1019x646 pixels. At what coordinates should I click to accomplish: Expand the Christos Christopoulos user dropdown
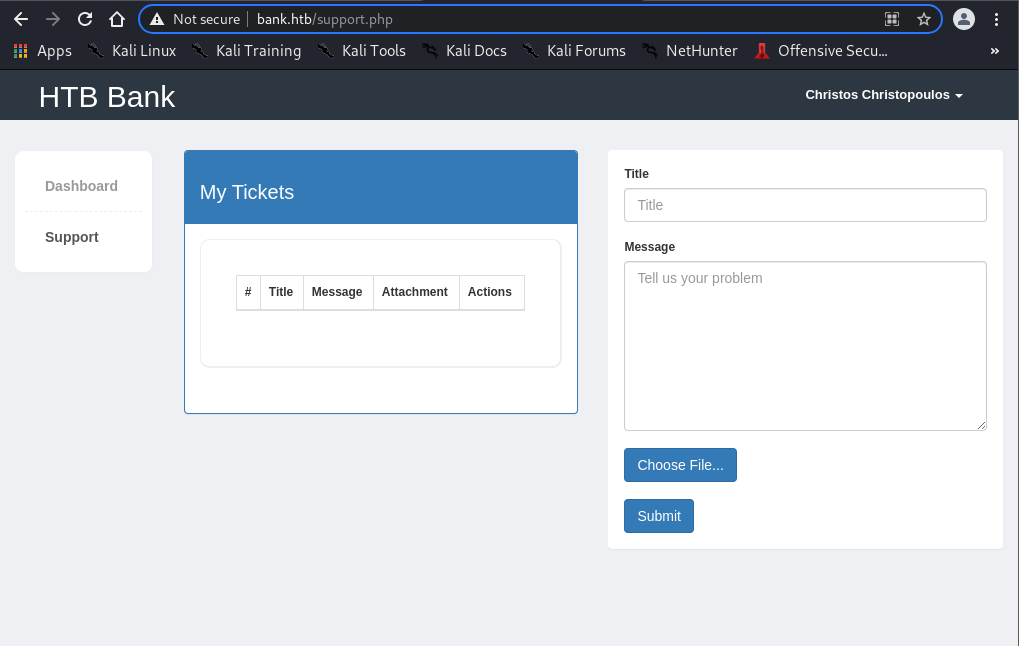point(883,95)
